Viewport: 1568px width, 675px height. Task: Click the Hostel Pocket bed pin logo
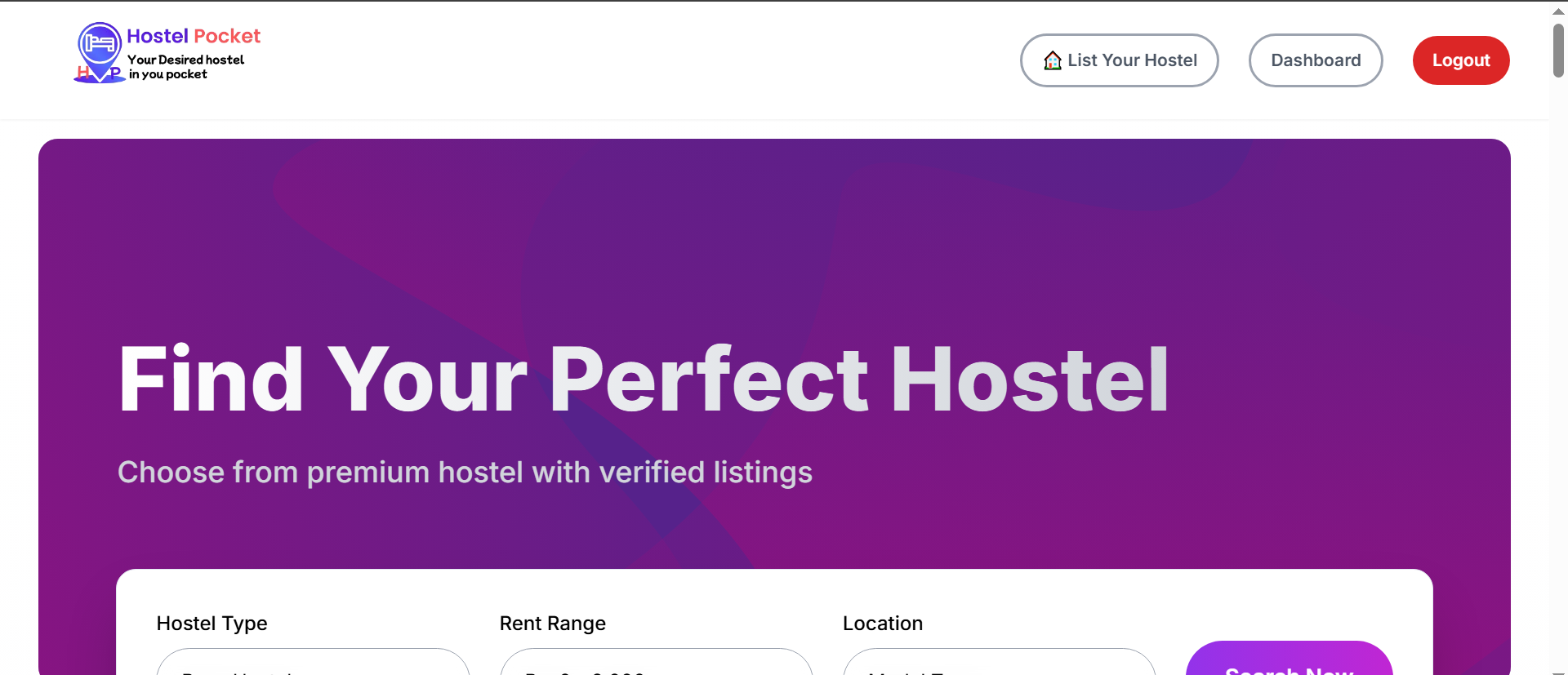100,51
